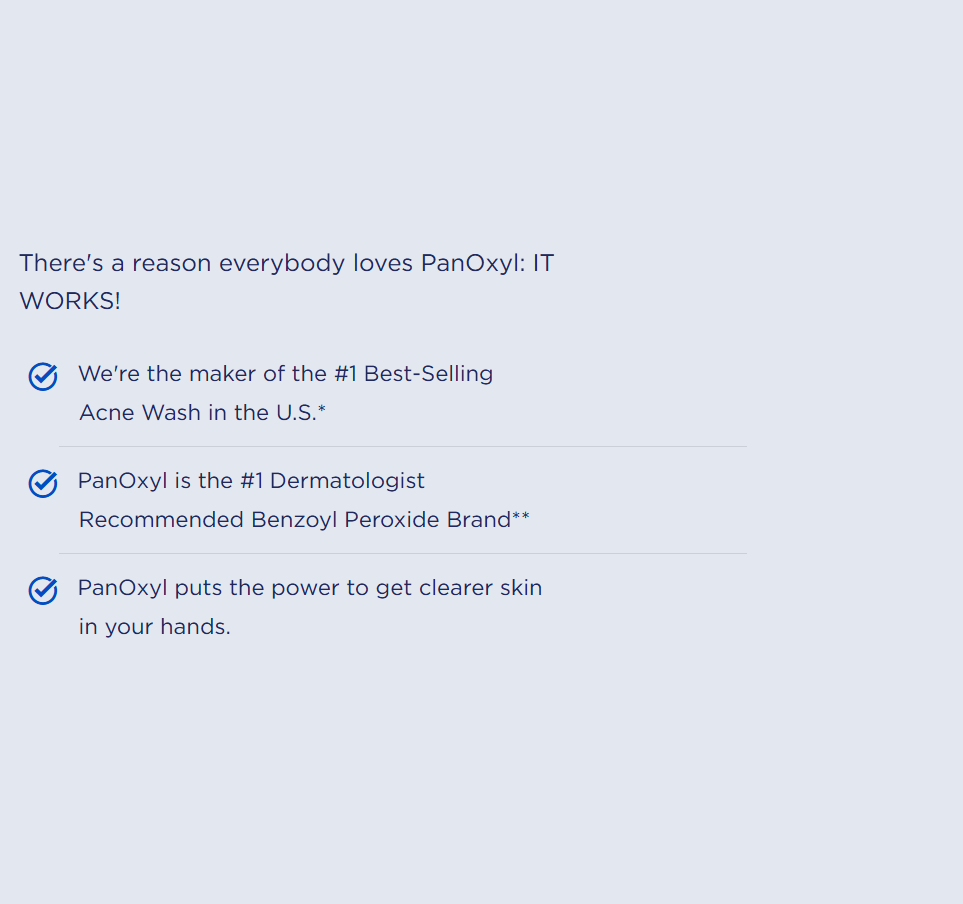This screenshot has height=904, width=963.
Task: Click the word "Benzoyl" in the second item
Action: 295,520
